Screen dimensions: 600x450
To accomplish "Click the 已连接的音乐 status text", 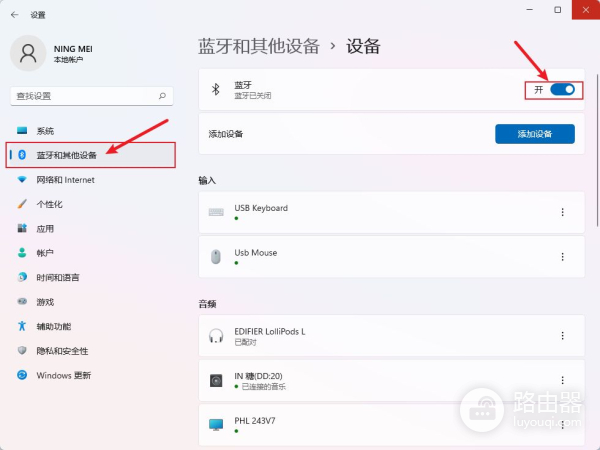I will pos(264,386).
